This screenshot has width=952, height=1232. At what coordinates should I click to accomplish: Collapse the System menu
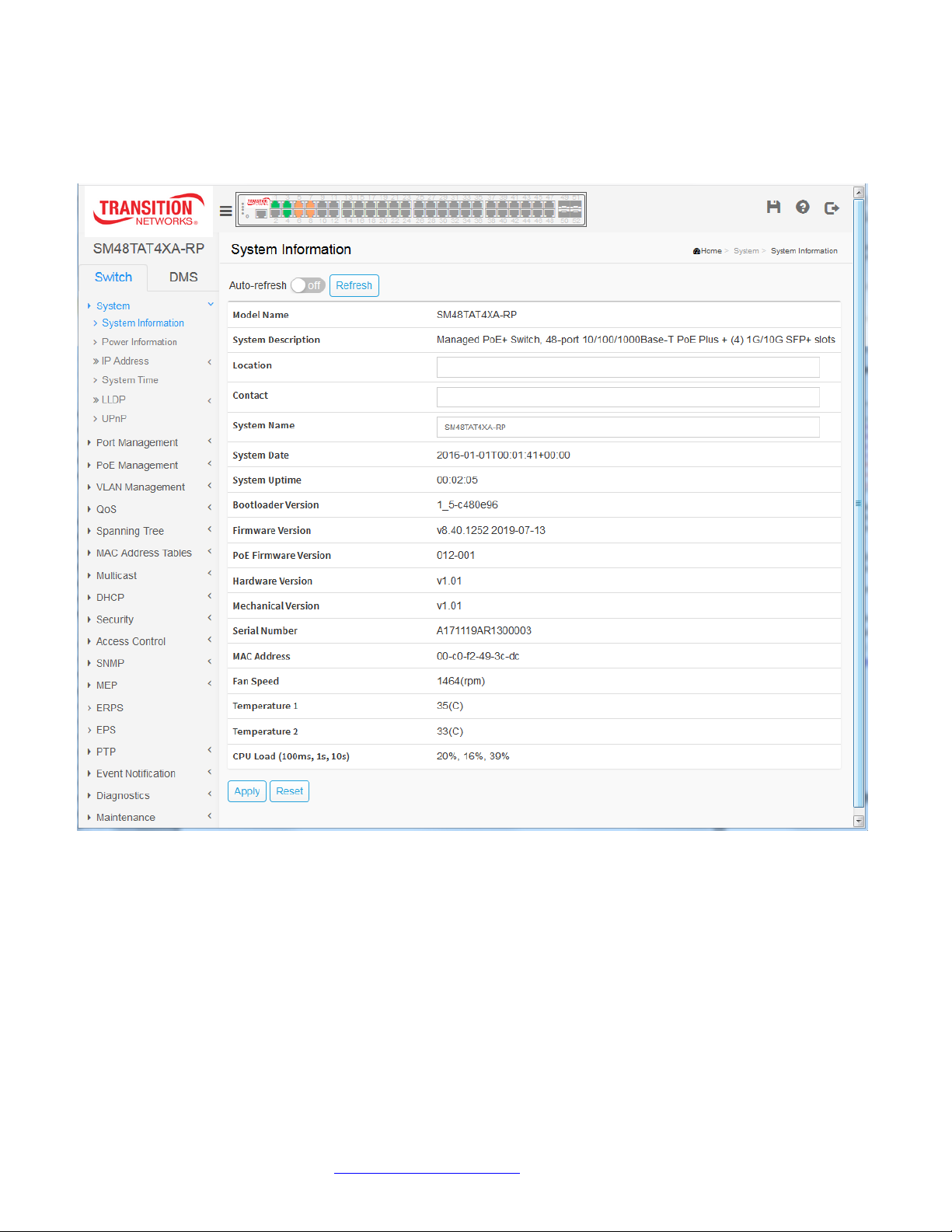tap(113, 306)
